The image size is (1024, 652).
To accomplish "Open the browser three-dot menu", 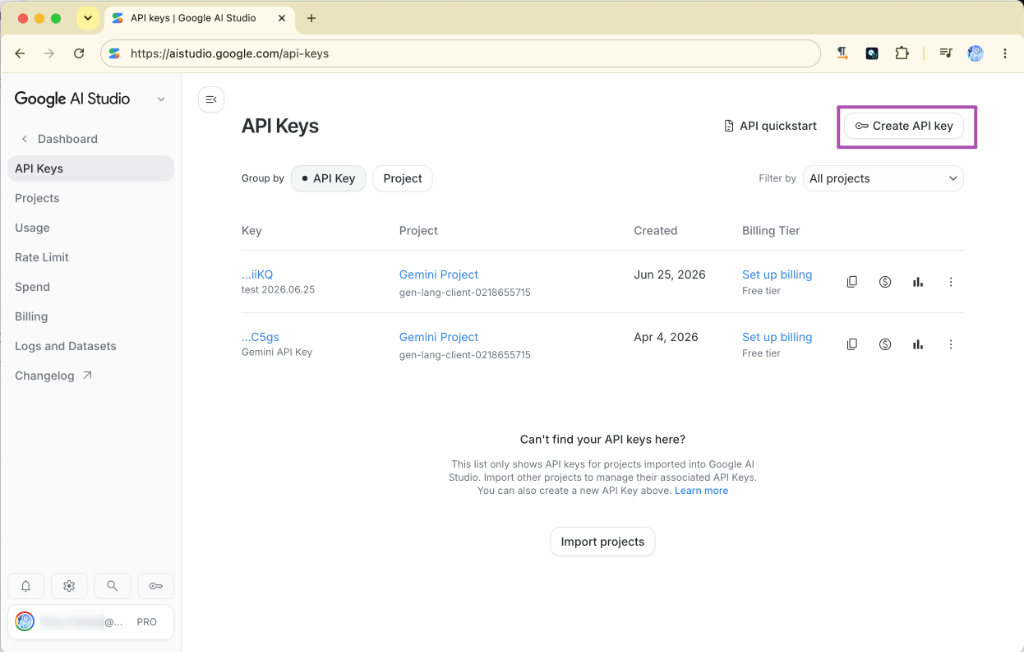I will pos(1004,54).
